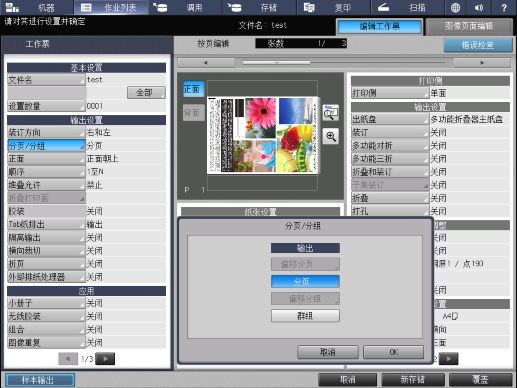Click the right arrow of page slider bar

pyautogui.click(x=482, y=63)
